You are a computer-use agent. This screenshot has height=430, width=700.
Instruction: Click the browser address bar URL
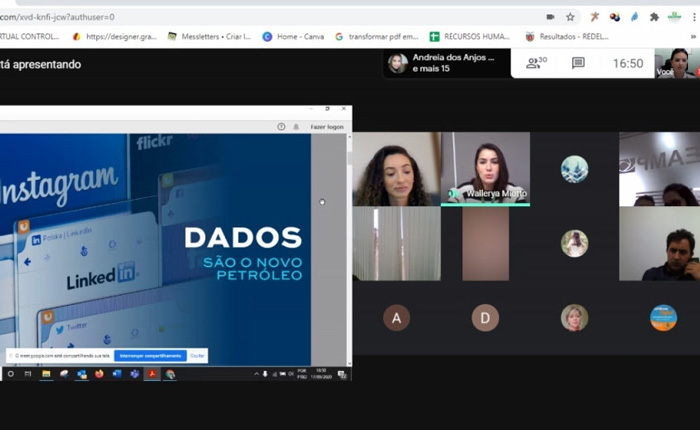point(60,17)
